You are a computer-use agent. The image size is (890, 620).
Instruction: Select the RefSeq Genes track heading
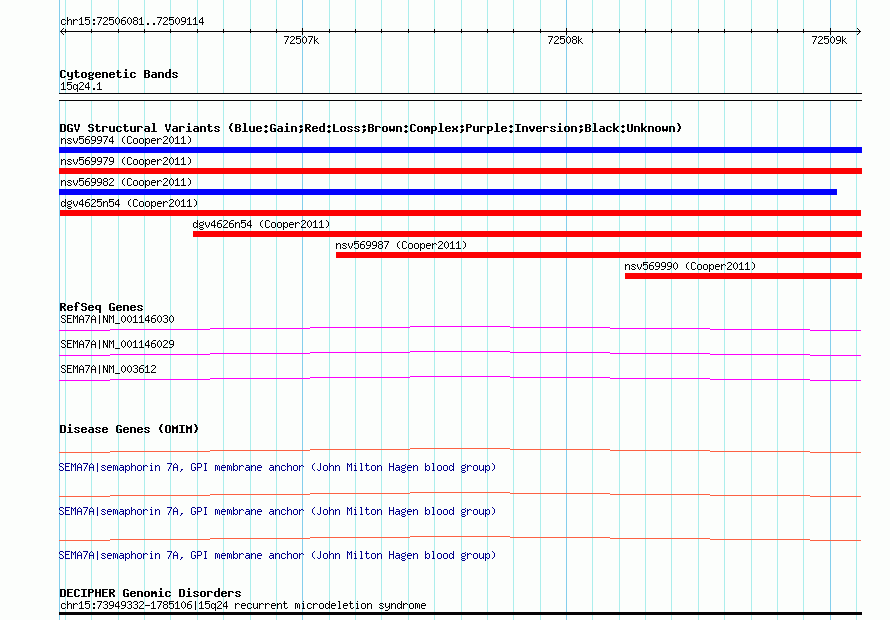click(x=101, y=307)
